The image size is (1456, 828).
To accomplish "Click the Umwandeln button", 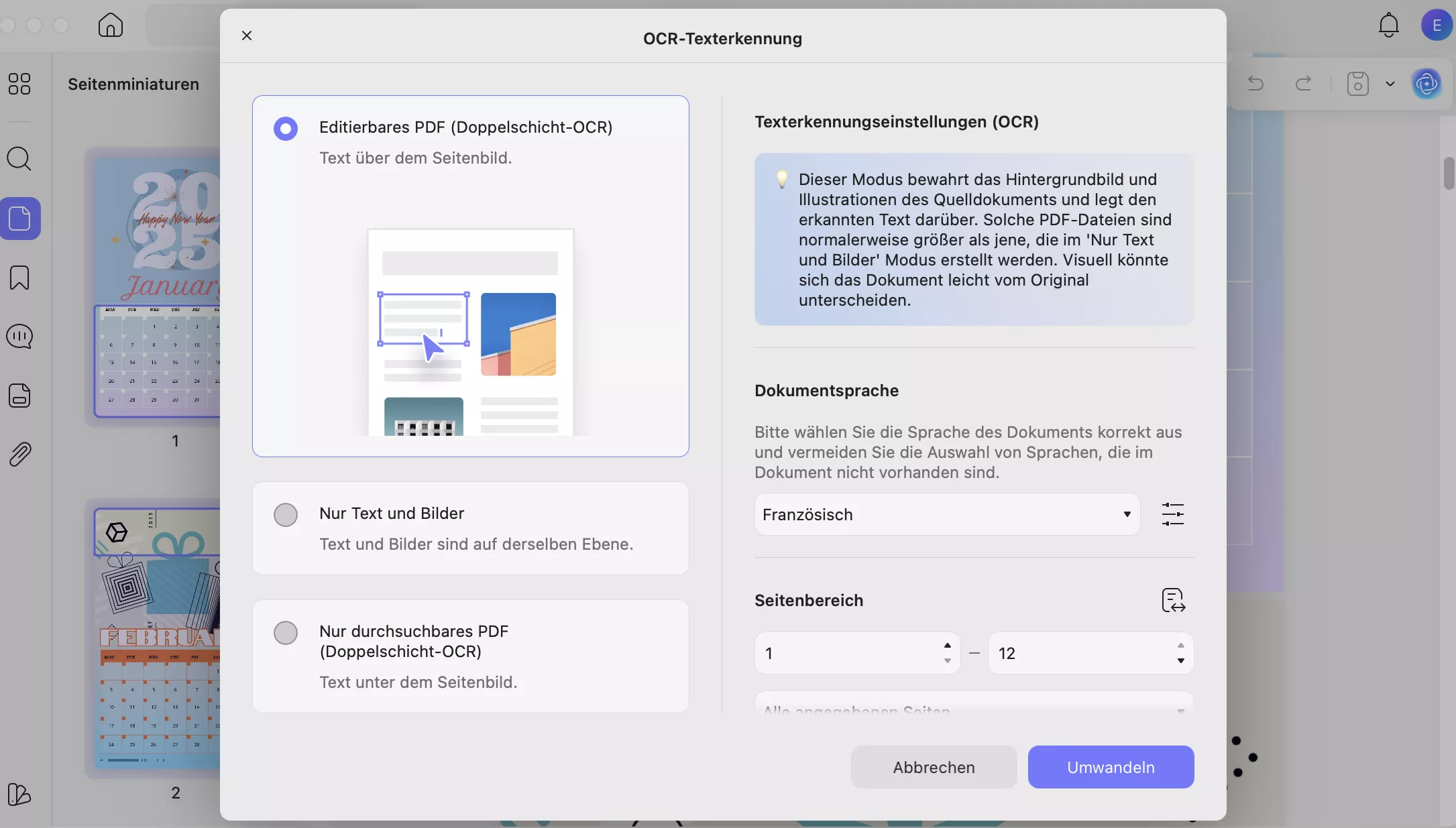I will pos(1111,767).
